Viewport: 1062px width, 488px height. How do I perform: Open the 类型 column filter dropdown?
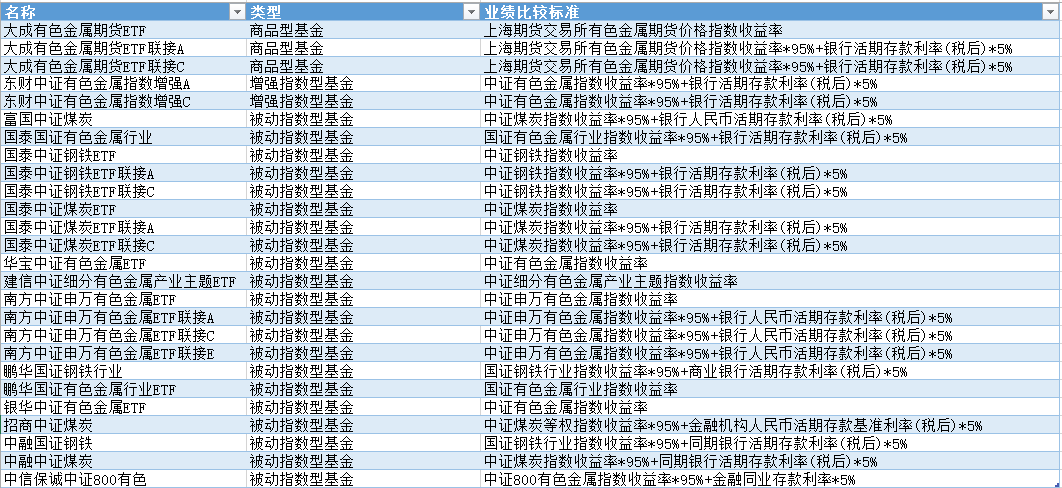[x=471, y=12]
